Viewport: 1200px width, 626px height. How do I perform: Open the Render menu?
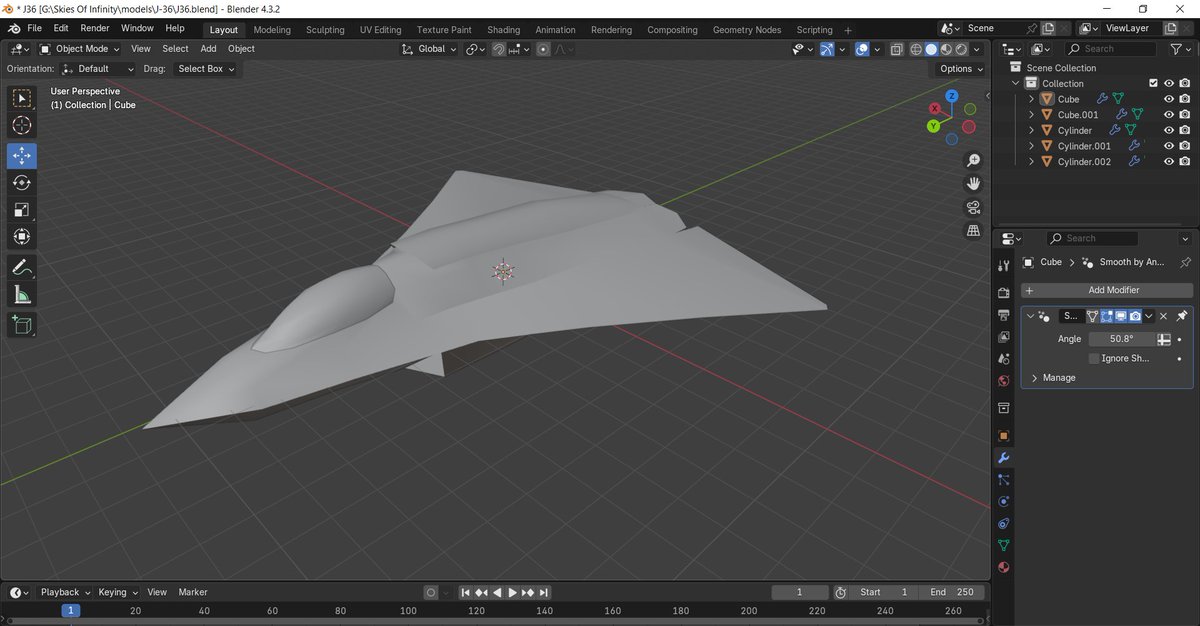(x=94, y=28)
